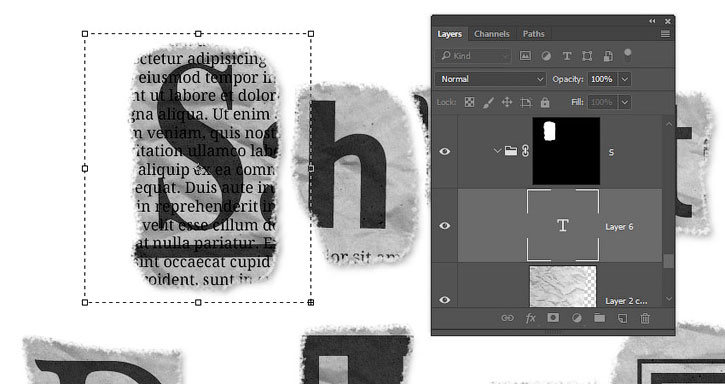Image resolution: width=725 pixels, height=384 pixels.
Task: Hide Layer 6 with its eye icon
Action: (445, 226)
